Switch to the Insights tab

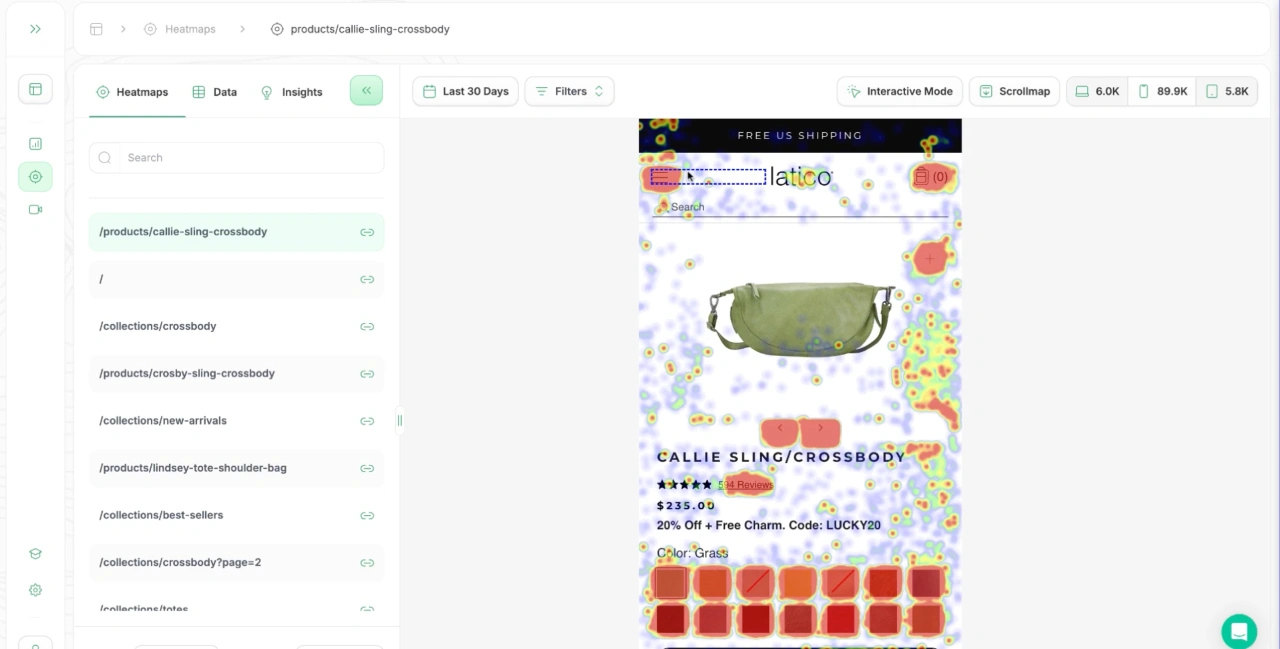(291, 92)
